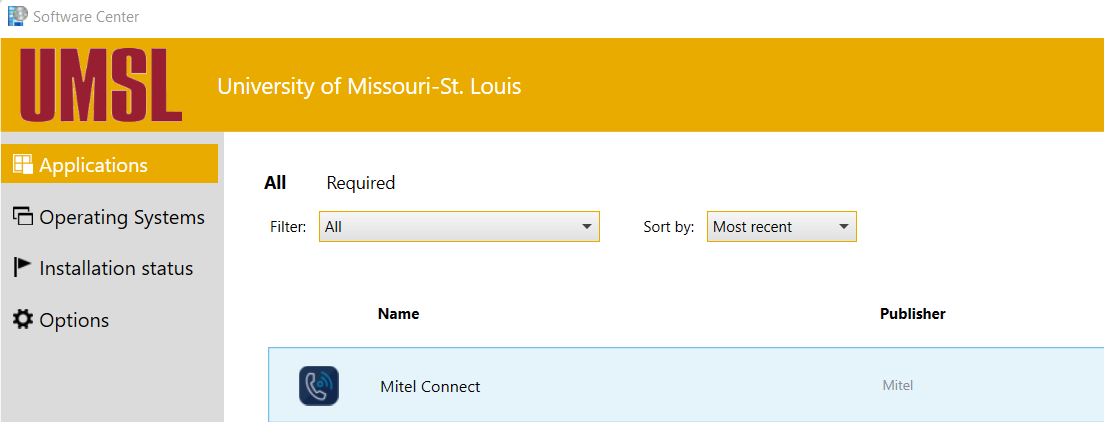1104x422 pixels.
Task: Open the Operating Systems section
Action: point(122,217)
